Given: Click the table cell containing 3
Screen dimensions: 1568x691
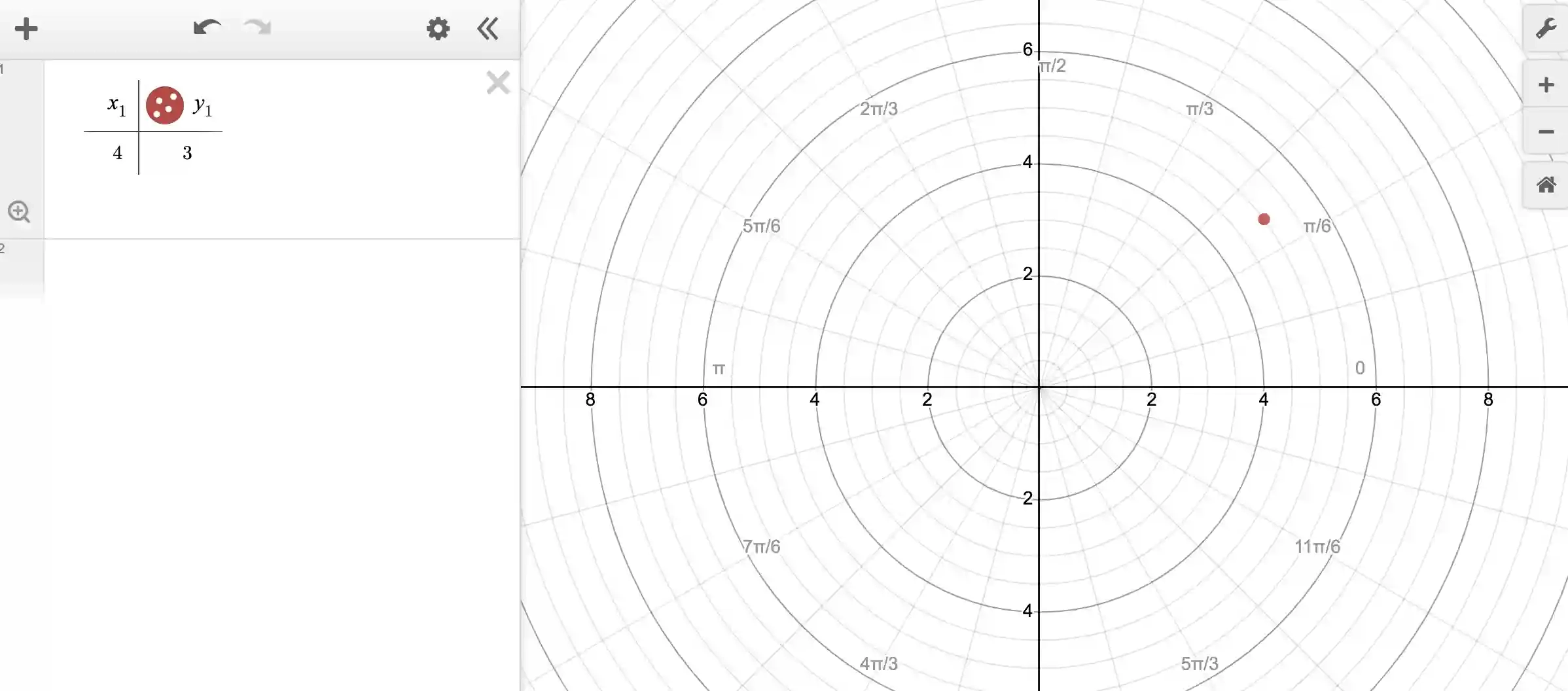Looking at the screenshot, I should (x=187, y=152).
